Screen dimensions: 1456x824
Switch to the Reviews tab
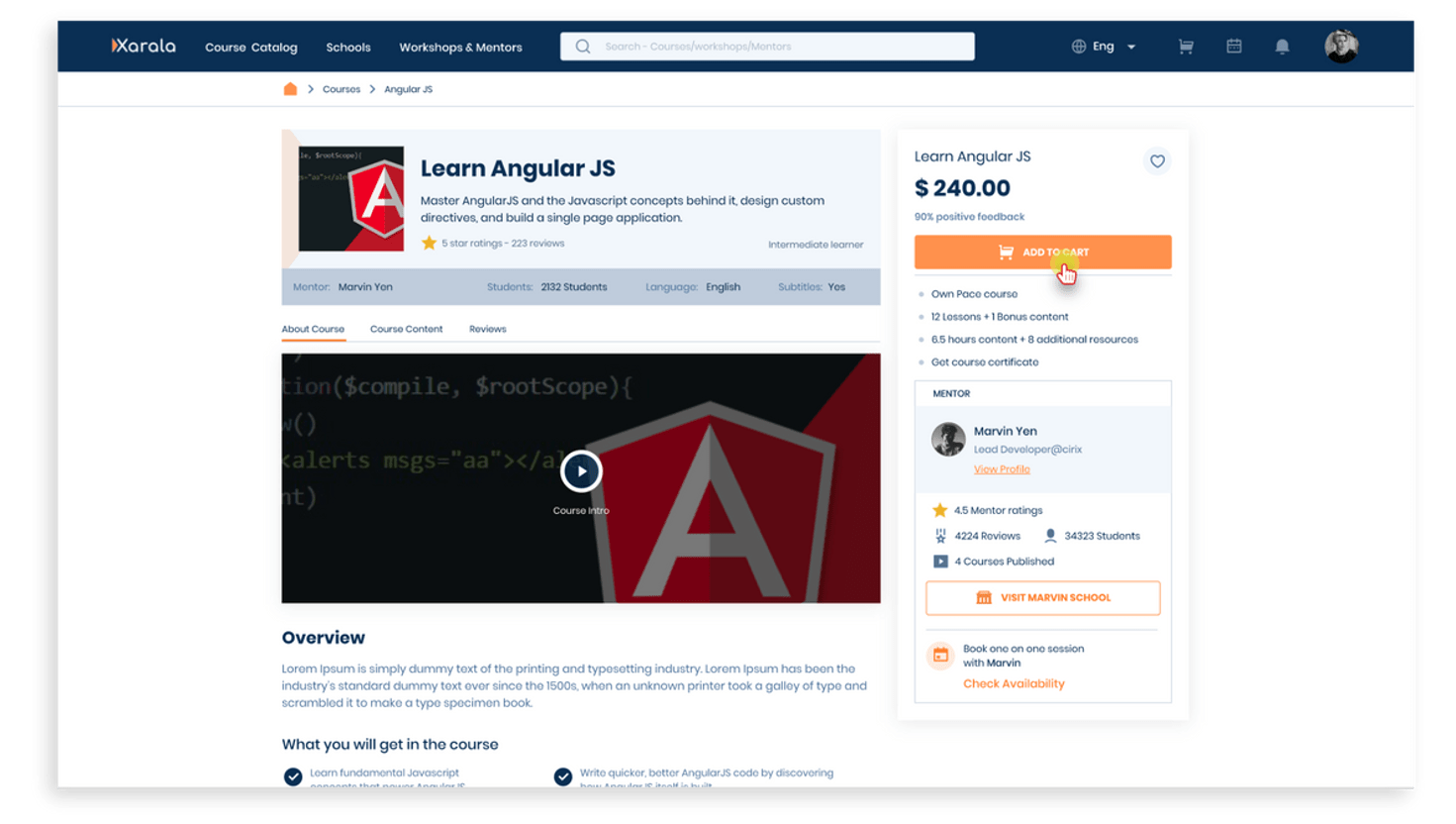[487, 329]
